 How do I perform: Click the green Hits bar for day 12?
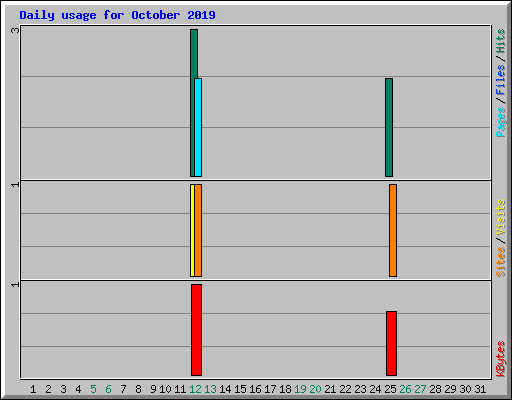(193, 103)
